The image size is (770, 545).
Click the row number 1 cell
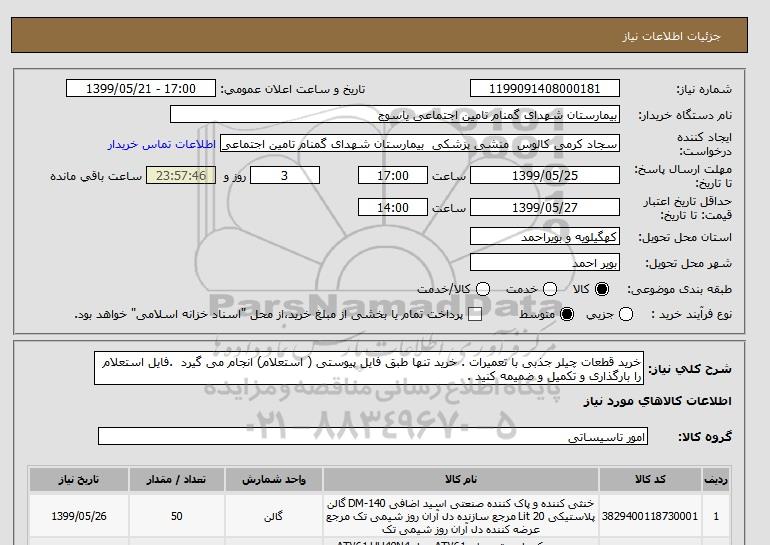tap(716, 516)
